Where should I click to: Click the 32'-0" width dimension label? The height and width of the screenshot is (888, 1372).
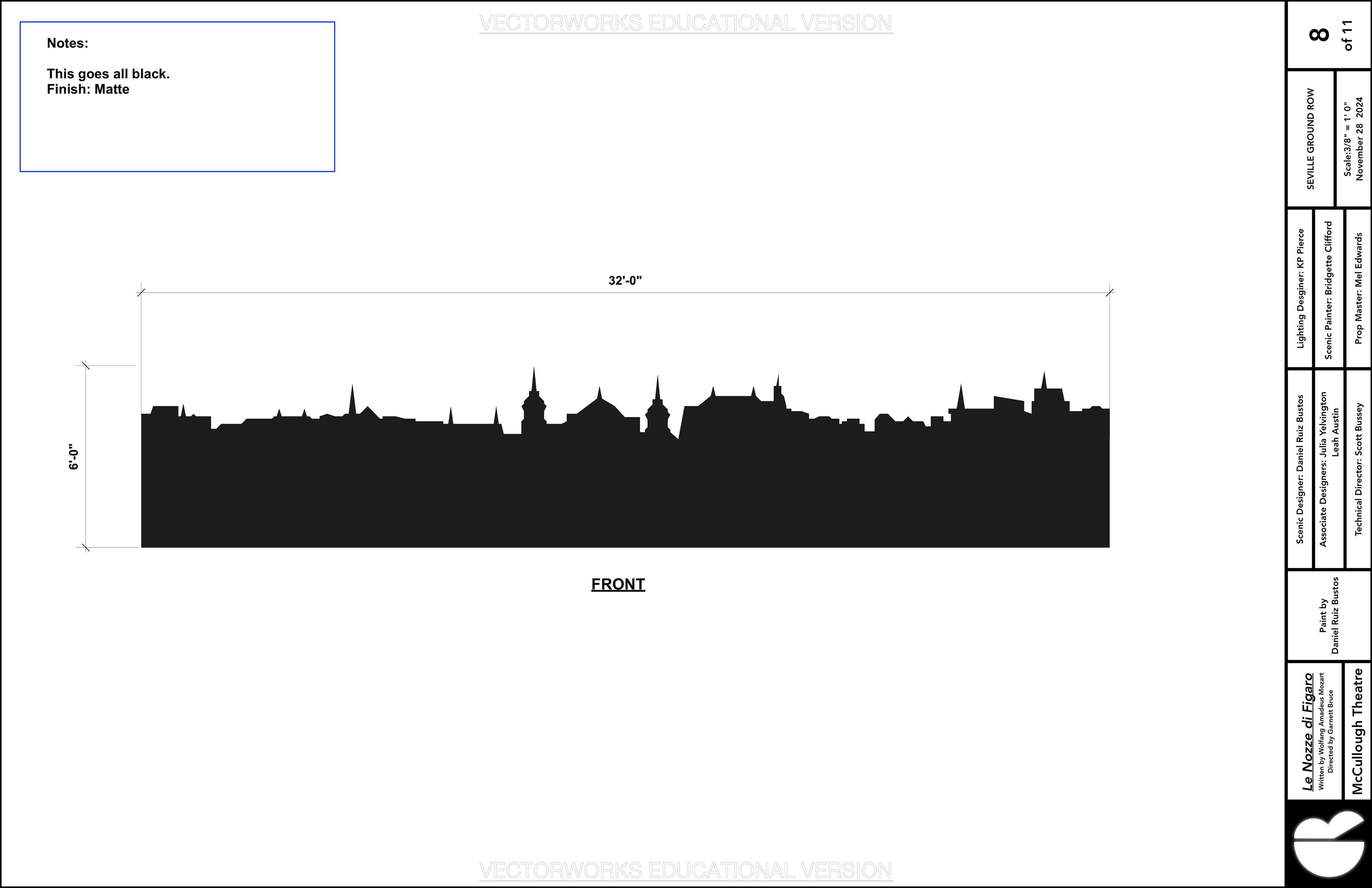point(625,281)
